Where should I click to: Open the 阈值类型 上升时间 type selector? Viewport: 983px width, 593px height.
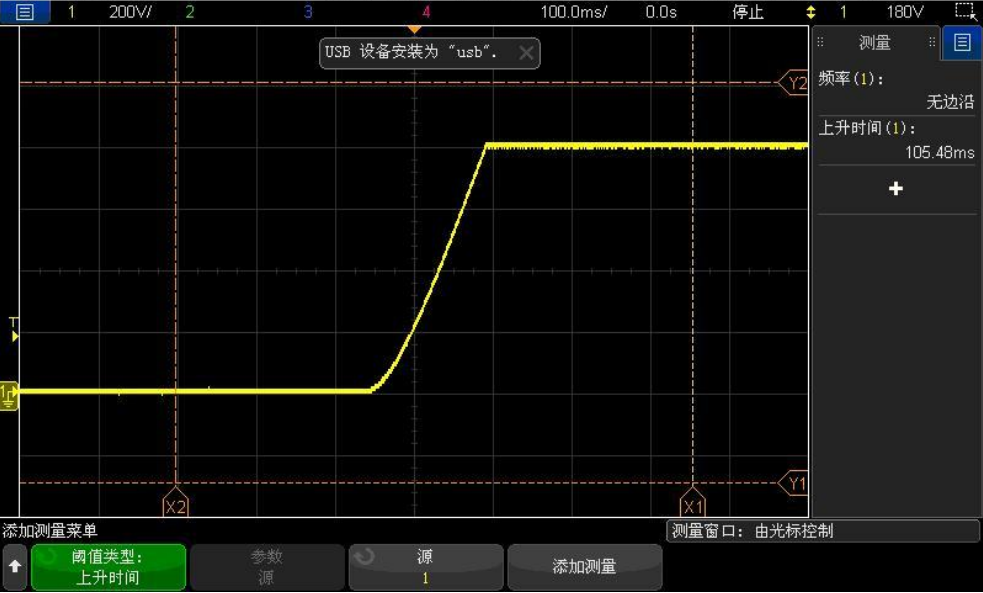point(107,567)
